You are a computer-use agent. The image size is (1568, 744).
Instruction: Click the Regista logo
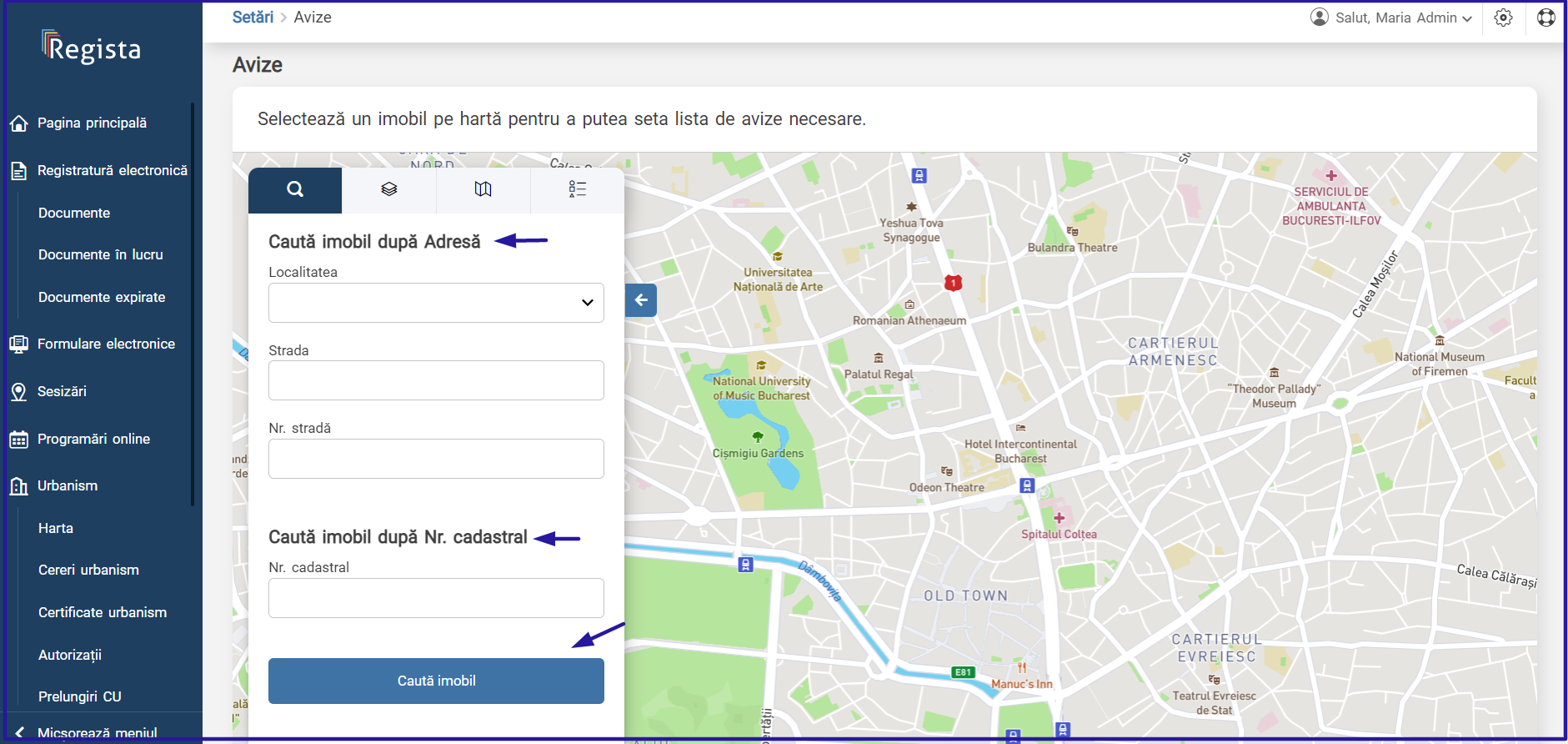tap(92, 48)
